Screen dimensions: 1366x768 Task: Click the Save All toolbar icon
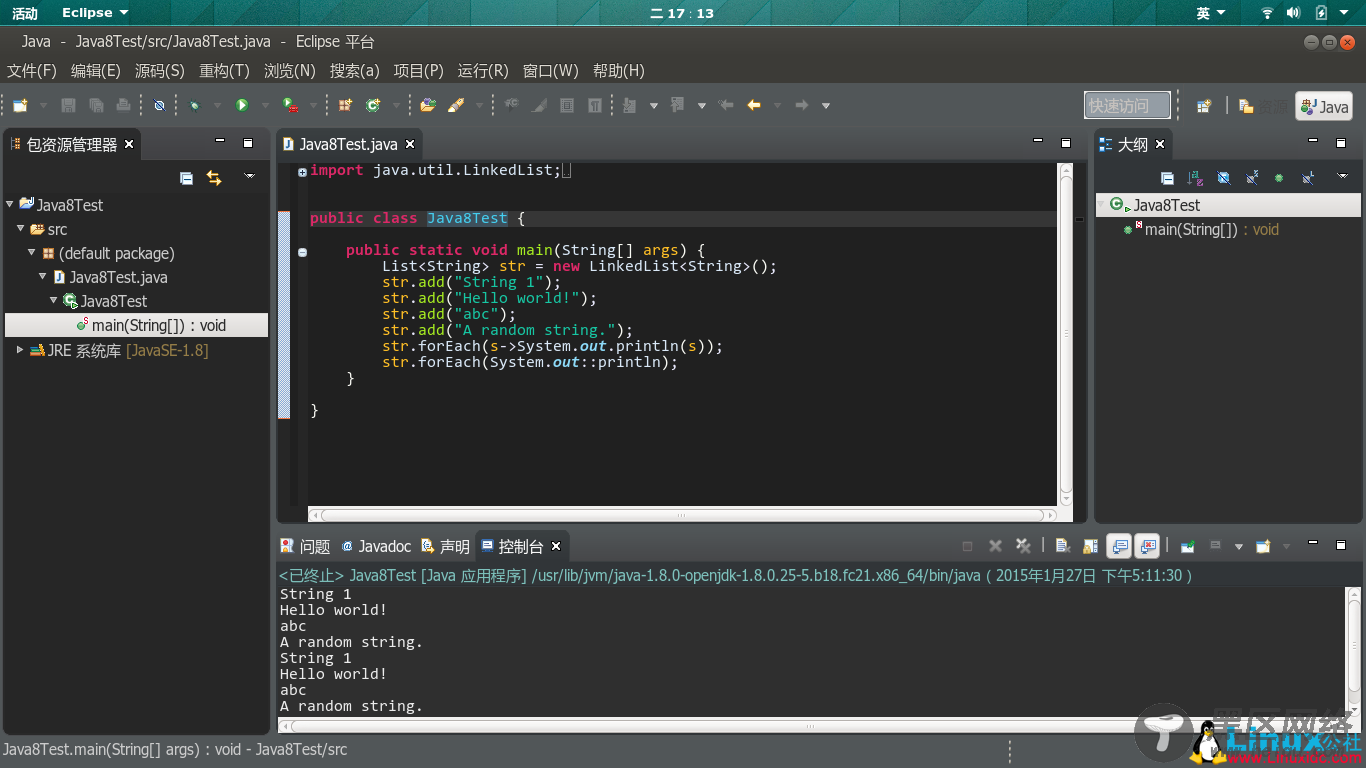point(96,105)
